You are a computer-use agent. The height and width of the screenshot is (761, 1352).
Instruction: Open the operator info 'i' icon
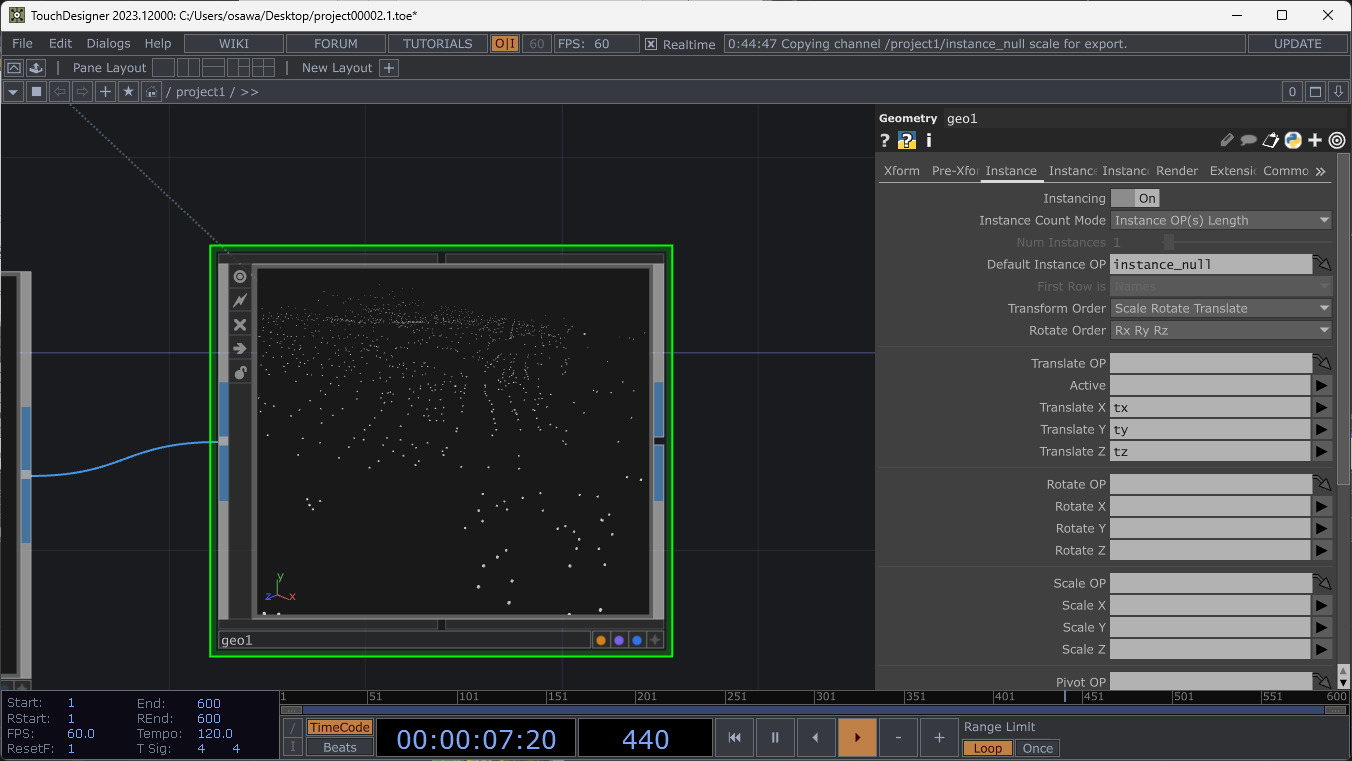tap(928, 141)
